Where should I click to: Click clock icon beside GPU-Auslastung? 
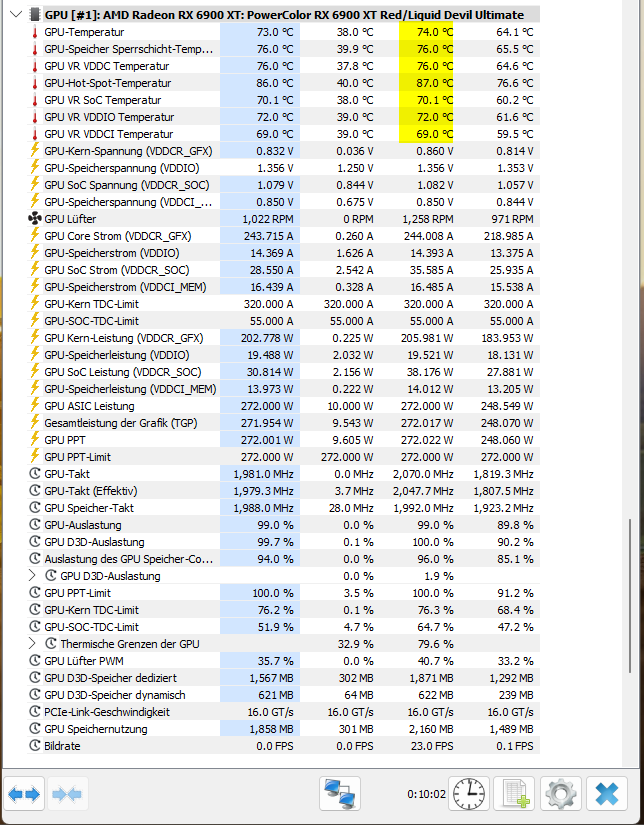[x=35, y=525]
